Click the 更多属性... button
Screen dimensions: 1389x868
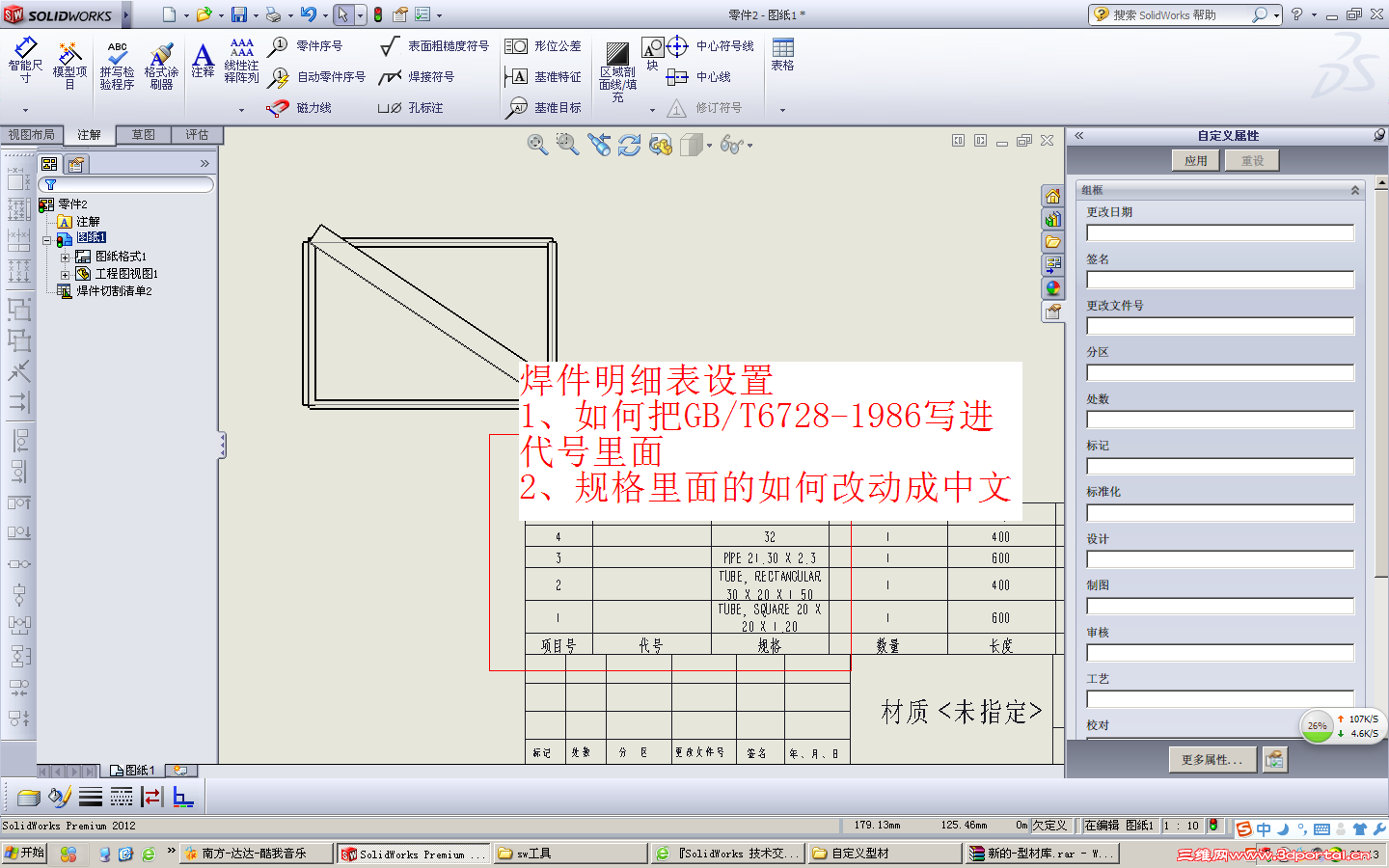[x=1212, y=760]
